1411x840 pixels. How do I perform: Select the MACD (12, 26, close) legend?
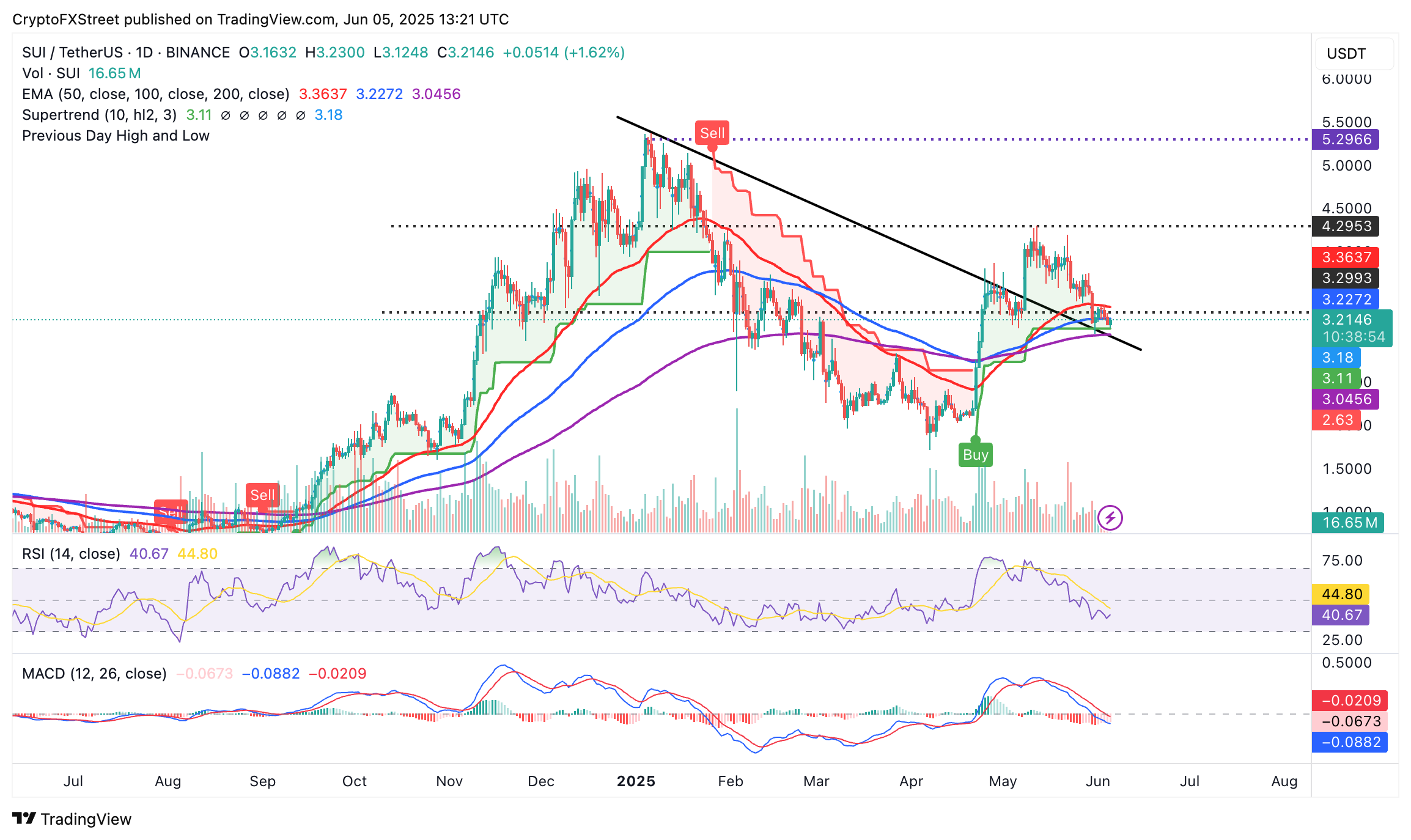[x=94, y=674]
